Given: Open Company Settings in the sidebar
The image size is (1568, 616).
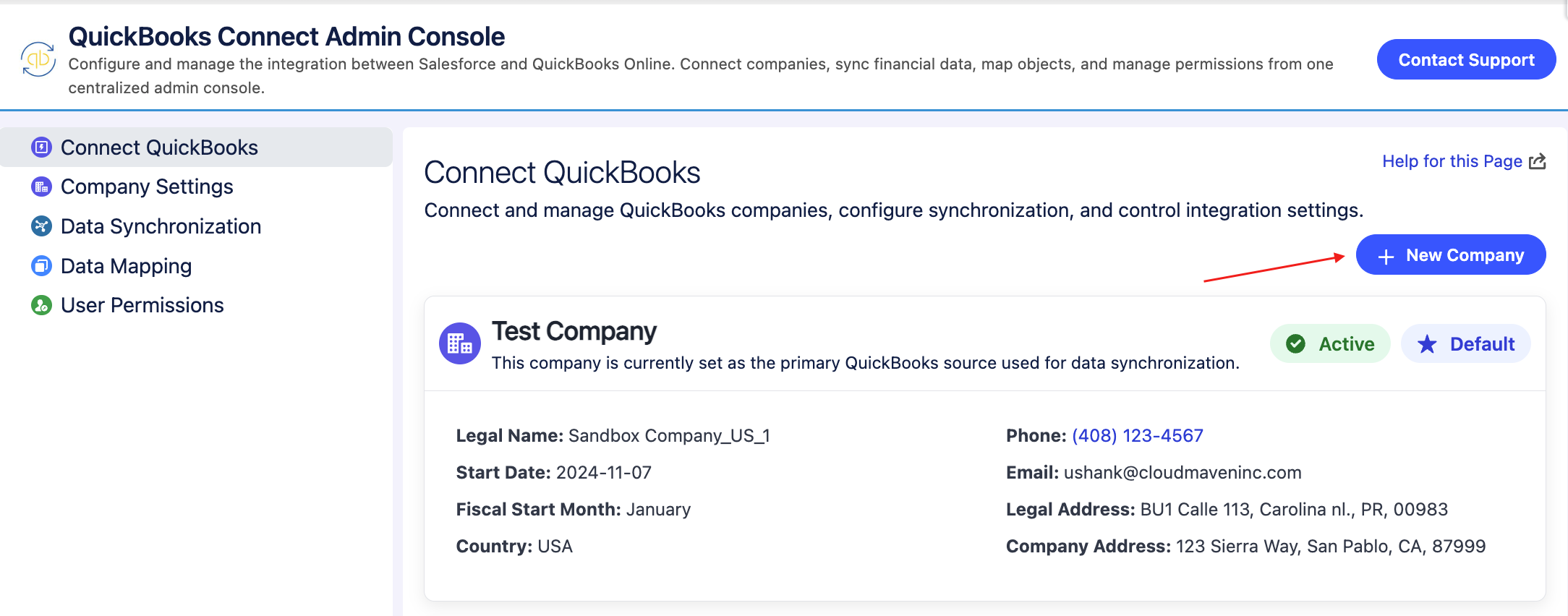Looking at the screenshot, I should [197, 187].
